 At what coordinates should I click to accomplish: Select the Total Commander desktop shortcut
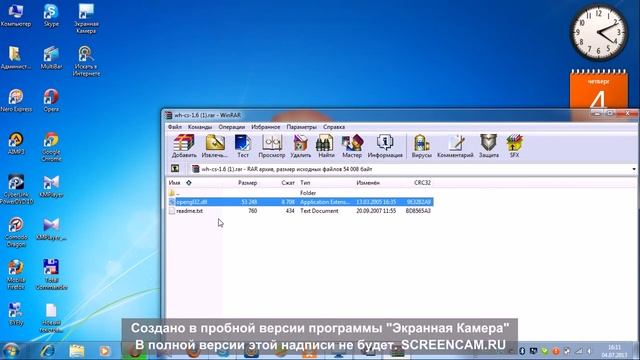point(51,275)
